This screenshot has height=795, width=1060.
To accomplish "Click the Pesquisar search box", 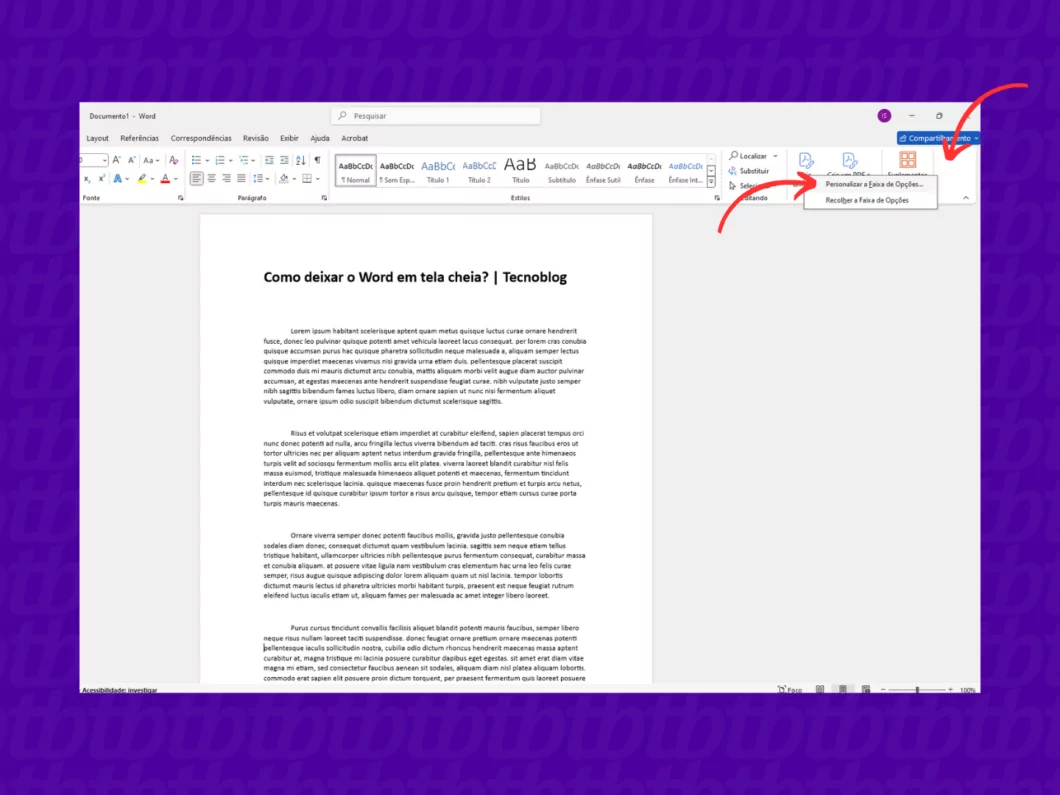I will (436, 116).
